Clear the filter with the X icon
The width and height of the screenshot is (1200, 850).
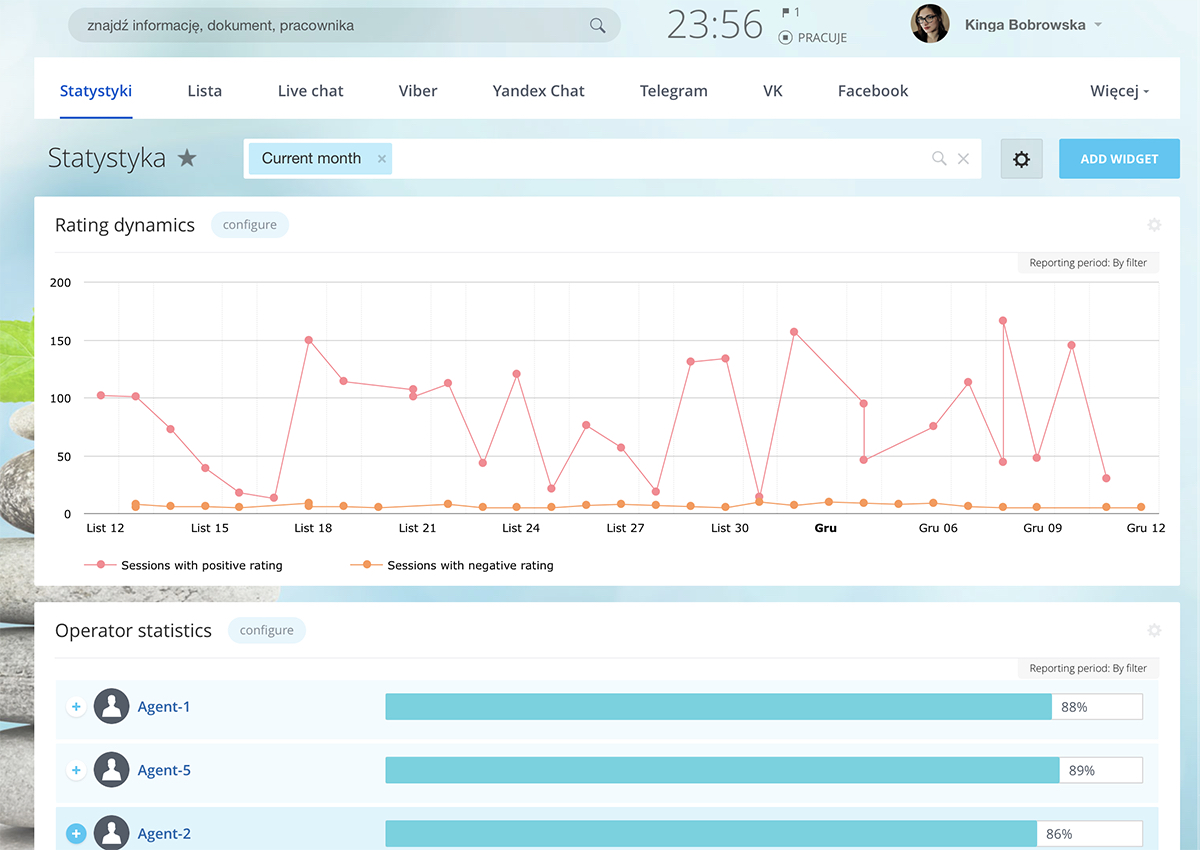(963, 158)
